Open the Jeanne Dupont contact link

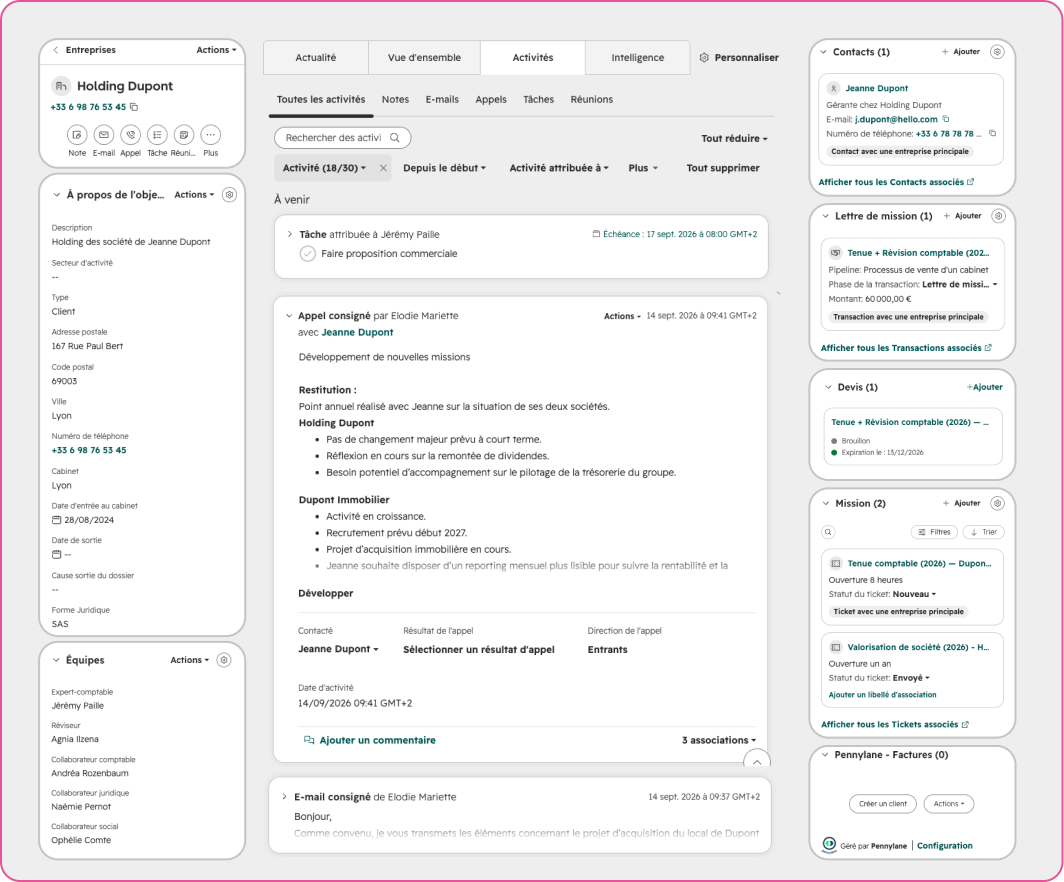(x=876, y=88)
